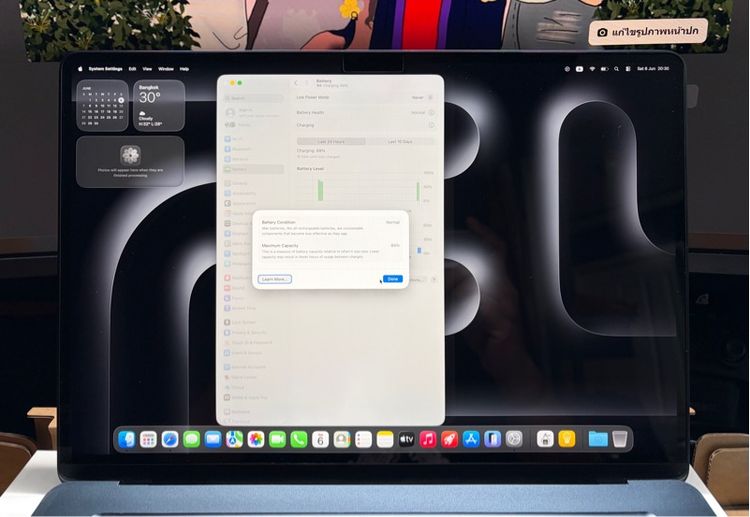Select Battery in the settings sidebar
Image resolution: width=750 pixels, height=517 pixels.
(x=254, y=169)
